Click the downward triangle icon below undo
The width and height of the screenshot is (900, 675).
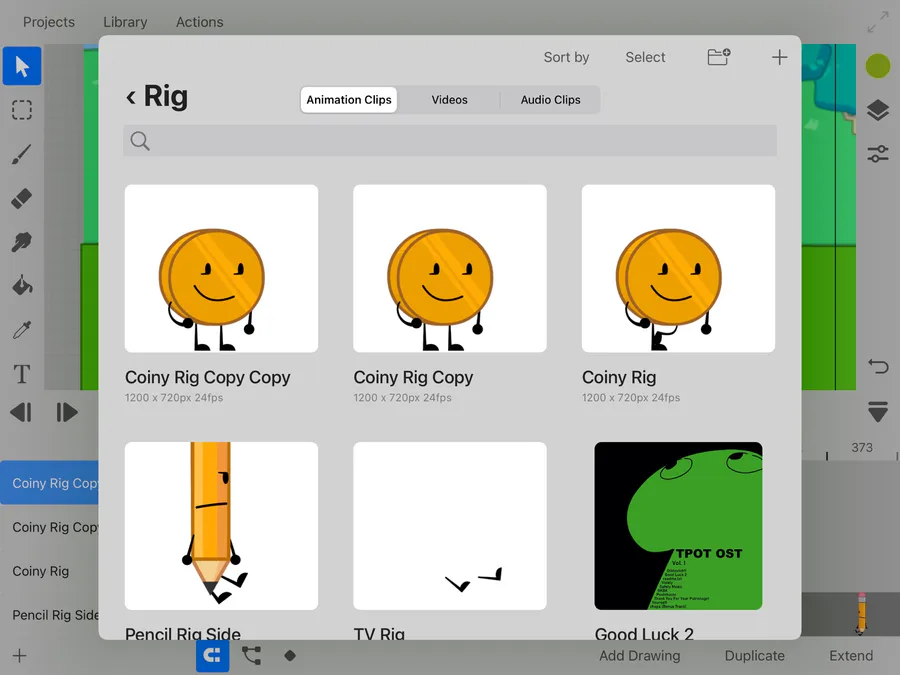coord(878,412)
